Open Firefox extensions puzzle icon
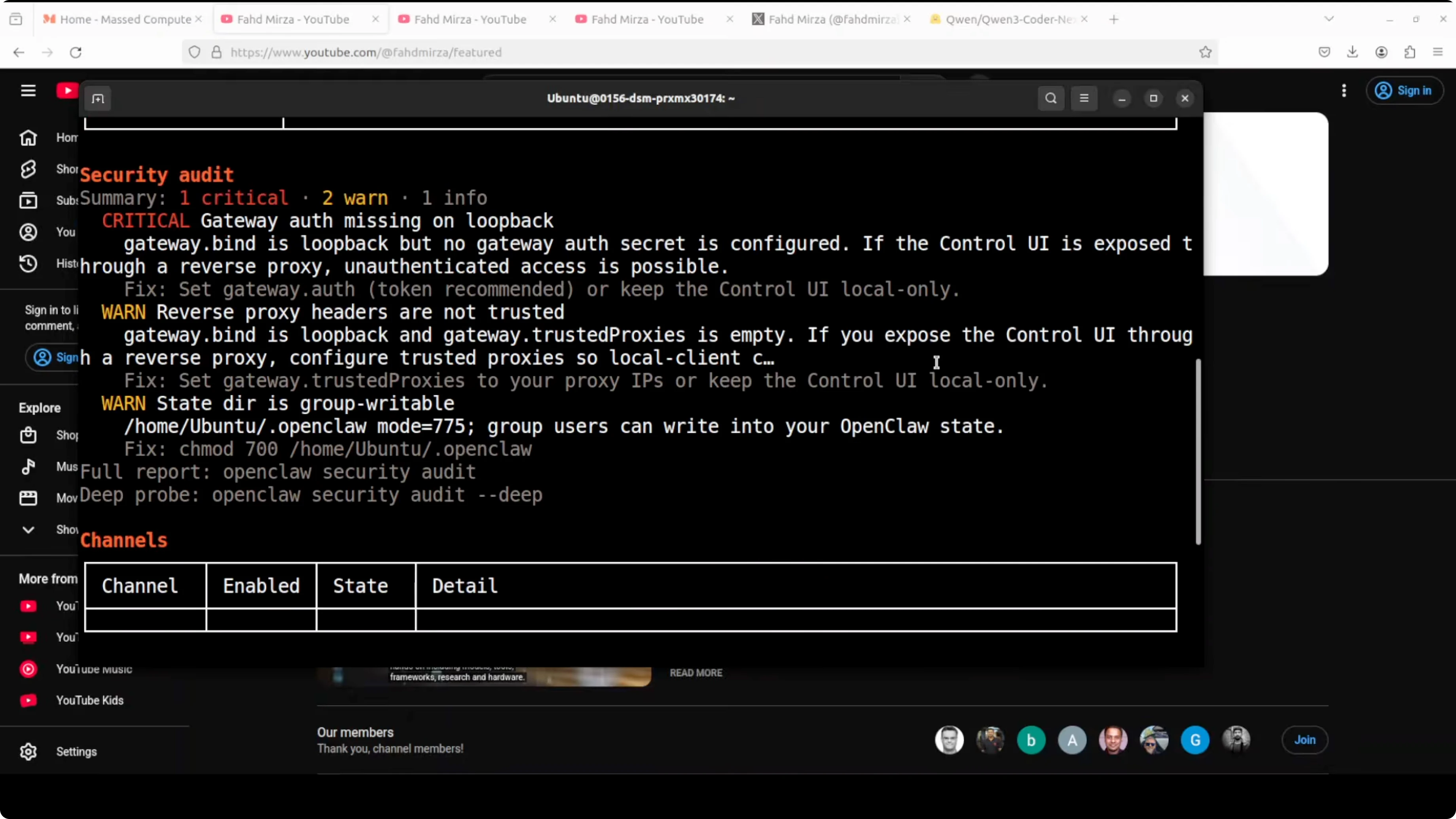This screenshot has height=819, width=1456. point(1410,52)
